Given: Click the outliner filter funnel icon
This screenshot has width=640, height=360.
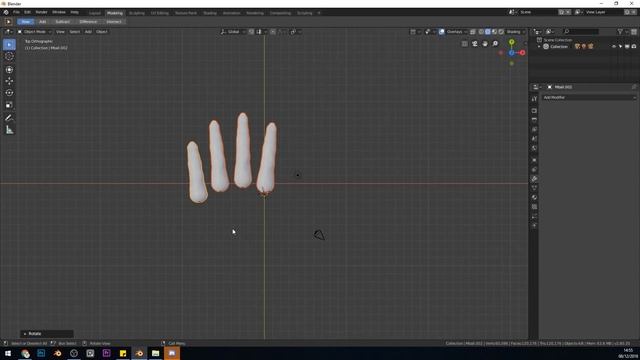Looking at the screenshot, I should 620,31.
